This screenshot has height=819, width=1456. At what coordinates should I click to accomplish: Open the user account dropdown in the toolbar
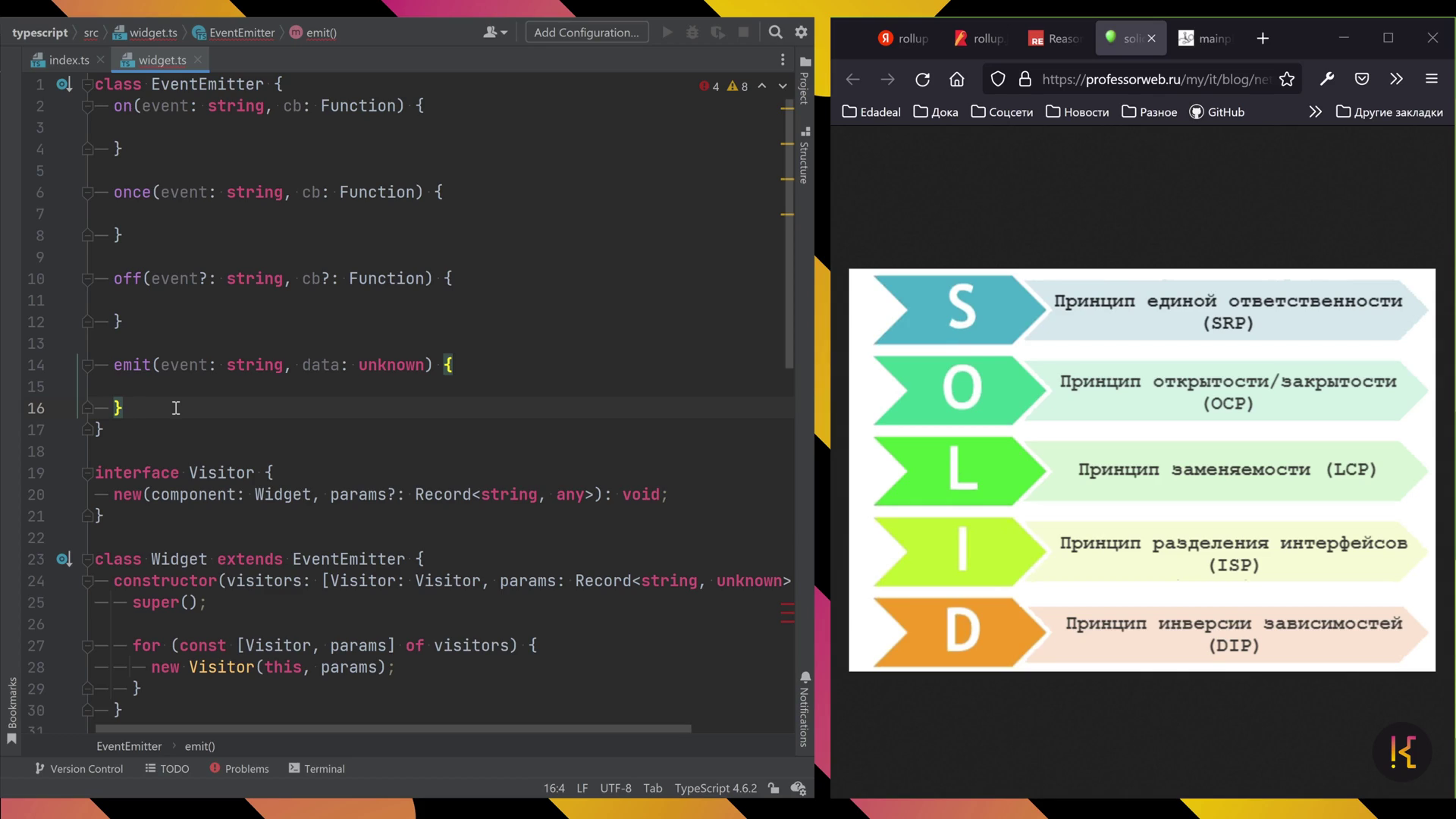coord(495,32)
